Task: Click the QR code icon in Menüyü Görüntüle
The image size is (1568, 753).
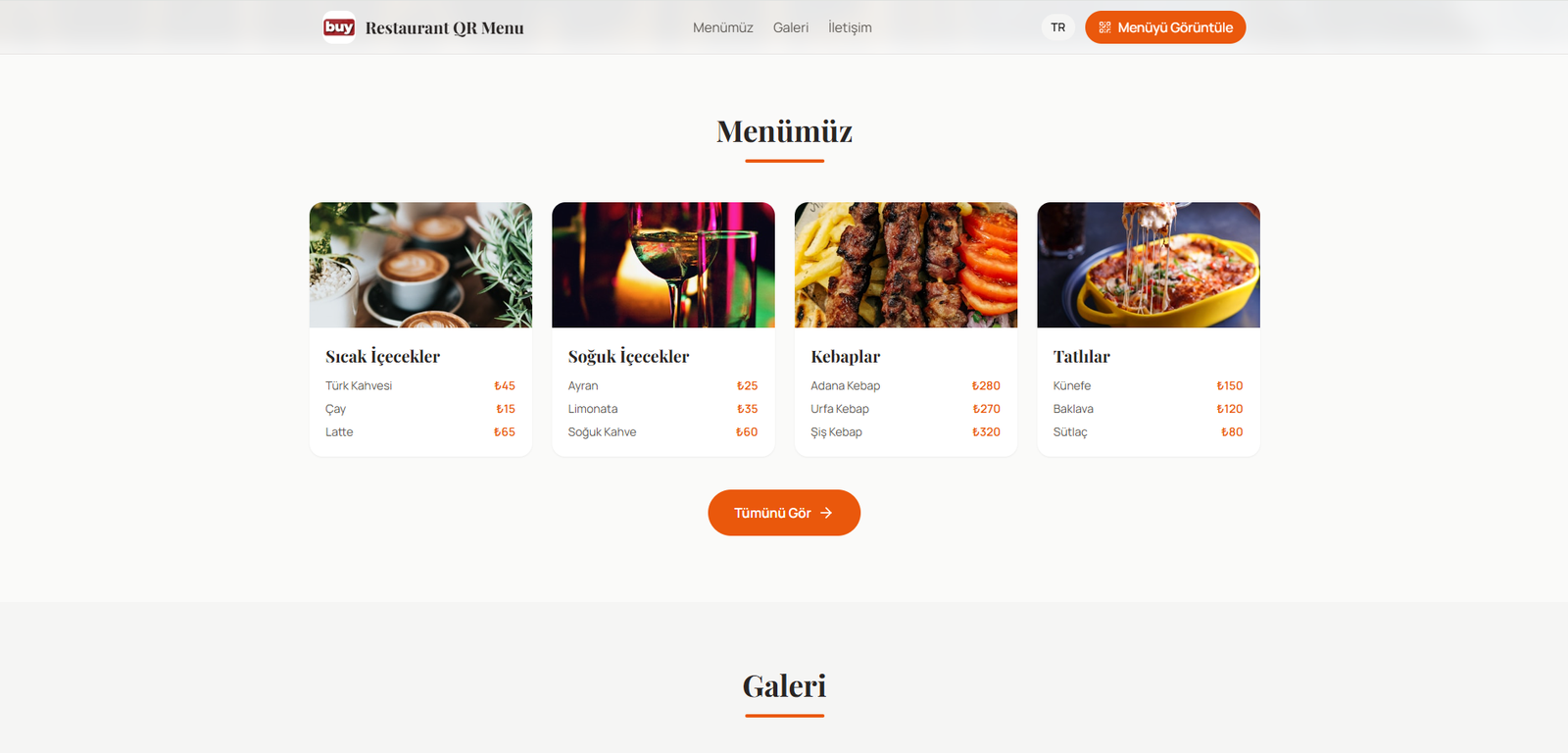Action: click(1104, 27)
